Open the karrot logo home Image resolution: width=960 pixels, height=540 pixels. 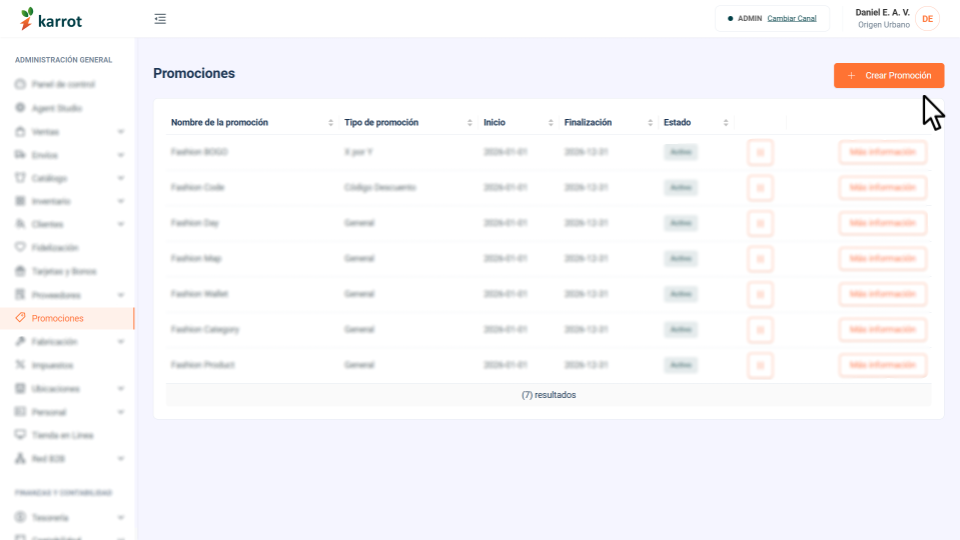click(x=51, y=20)
